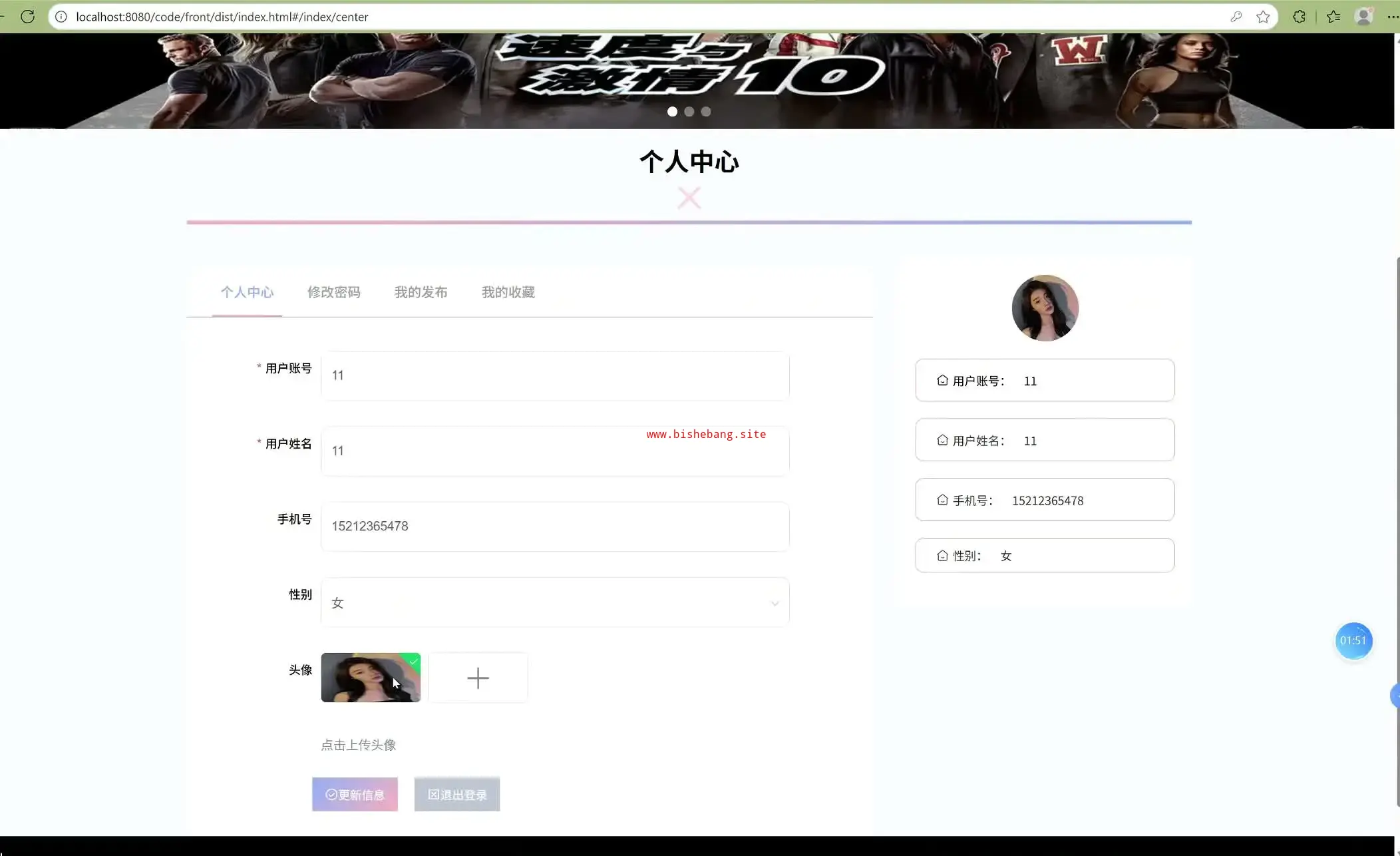
Task: Click the uploaded avatar thumbnail
Action: click(x=371, y=678)
